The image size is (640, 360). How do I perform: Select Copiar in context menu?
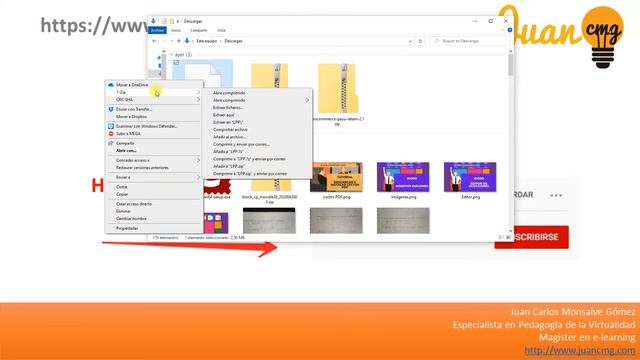(122, 194)
